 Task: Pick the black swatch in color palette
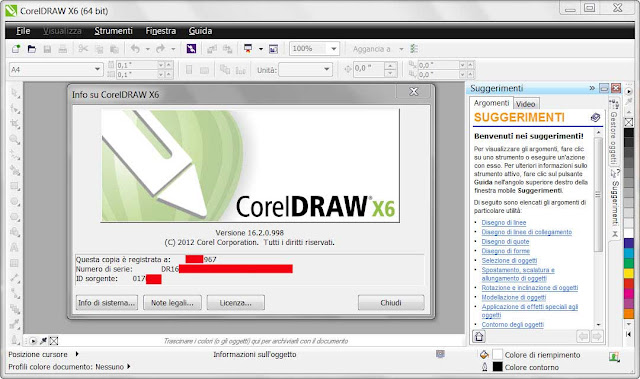[629, 133]
